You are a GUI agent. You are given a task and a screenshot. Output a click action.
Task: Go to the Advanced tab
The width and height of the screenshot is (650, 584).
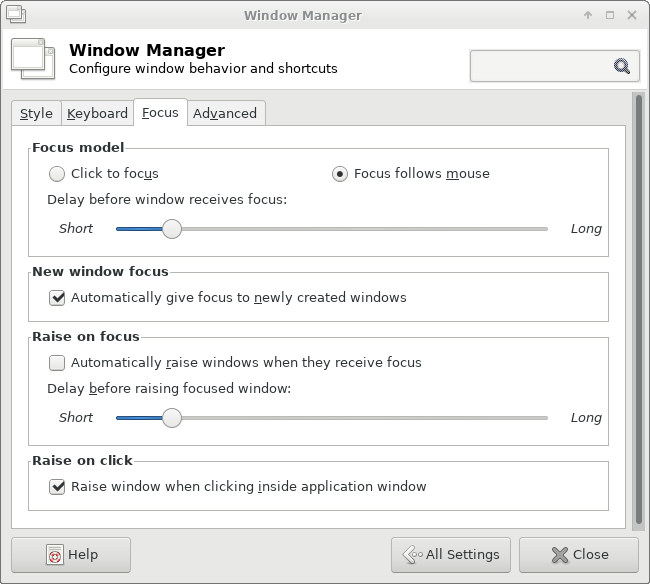point(225,113)
